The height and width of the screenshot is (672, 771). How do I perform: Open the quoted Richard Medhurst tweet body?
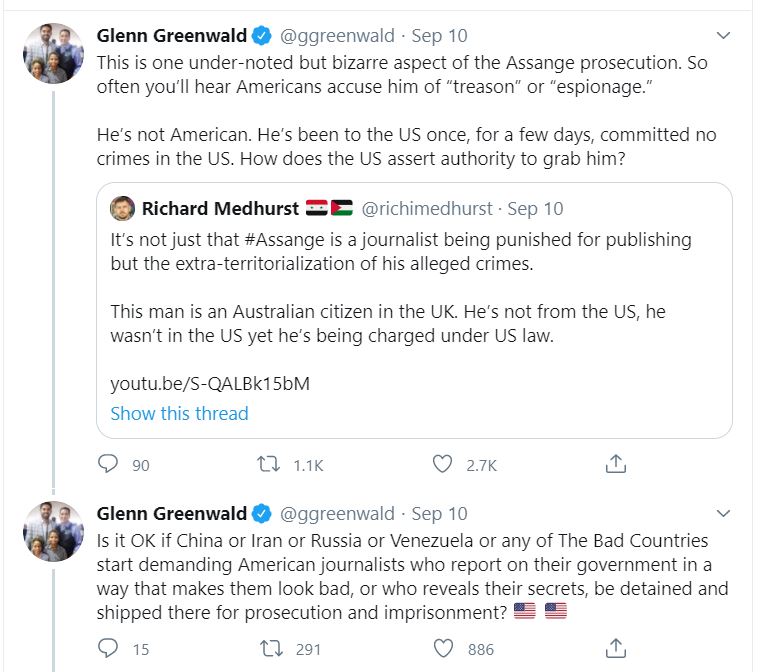(400, 310)
